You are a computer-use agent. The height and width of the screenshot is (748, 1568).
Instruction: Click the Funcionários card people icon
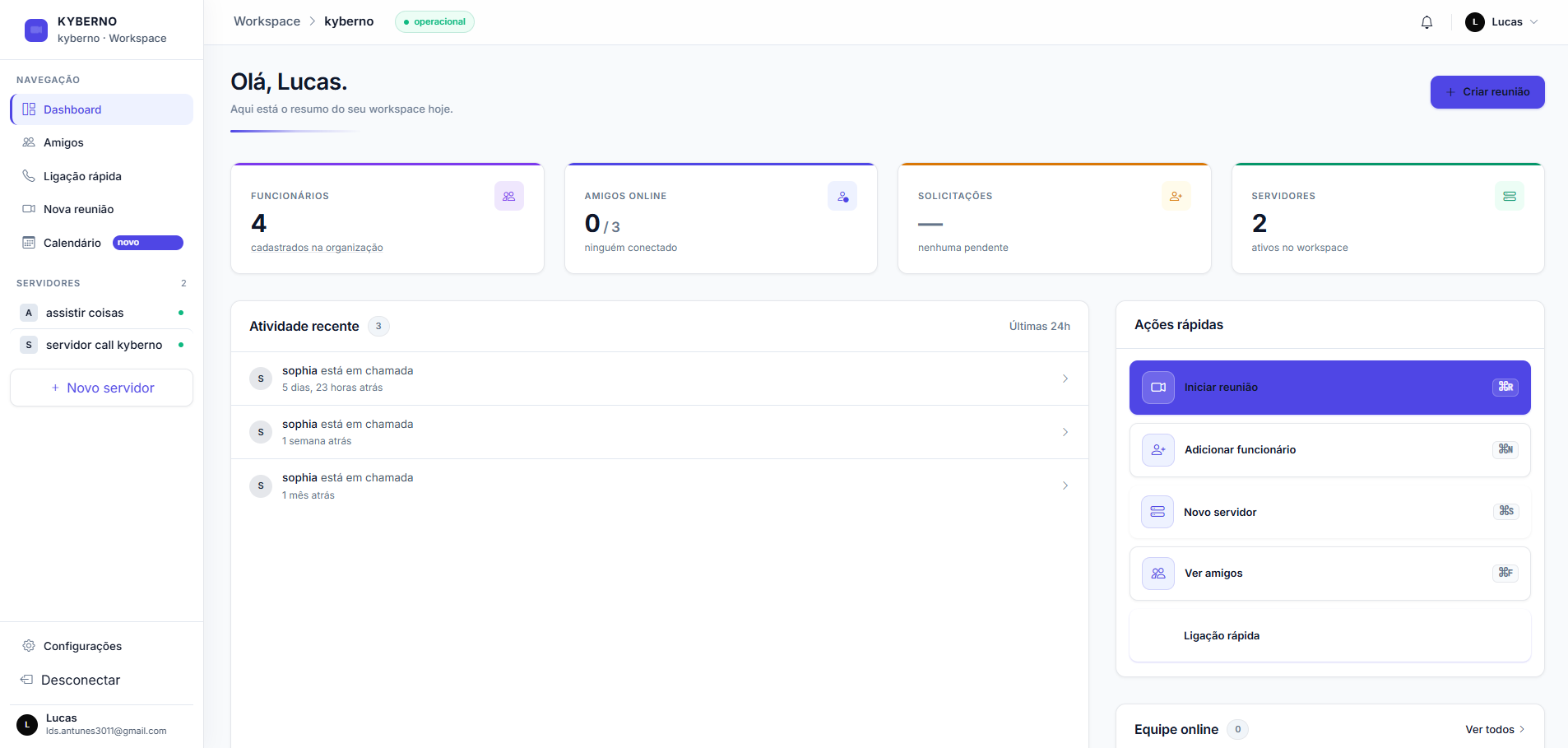tap(508, 196)
